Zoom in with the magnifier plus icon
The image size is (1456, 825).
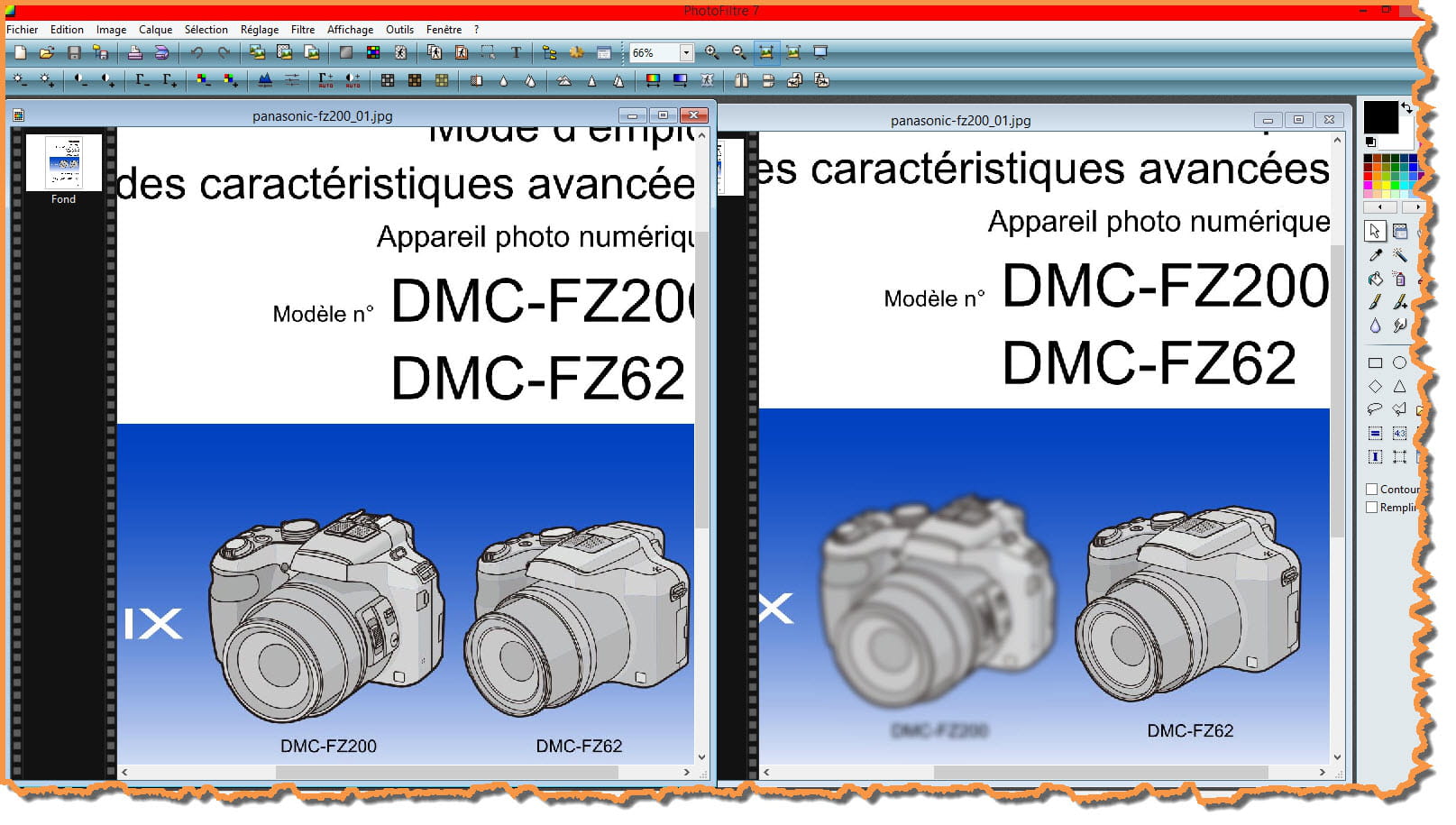[x=711, y=53]
